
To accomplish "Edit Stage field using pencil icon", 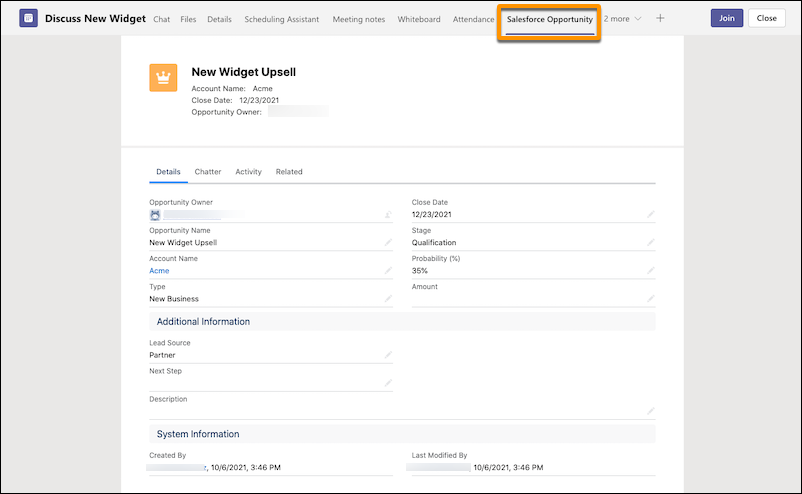I will (x=651, y=242).
